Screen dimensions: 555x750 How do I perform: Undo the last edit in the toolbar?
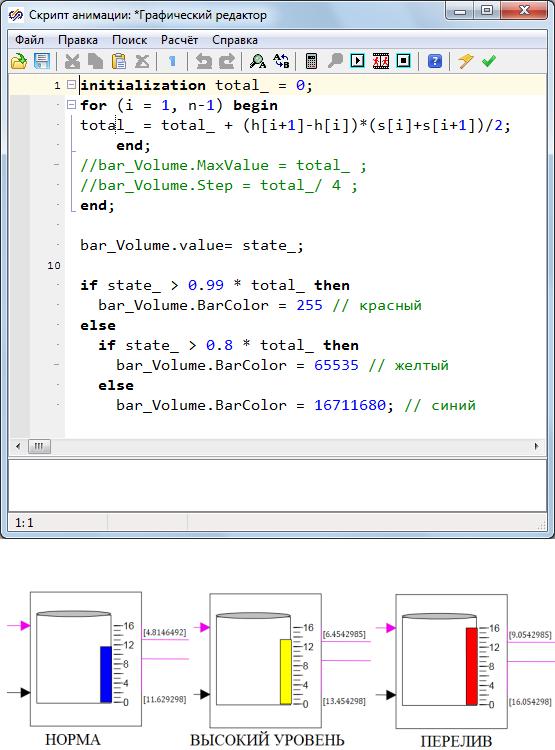pyautogui.click(x=204, y=62)
